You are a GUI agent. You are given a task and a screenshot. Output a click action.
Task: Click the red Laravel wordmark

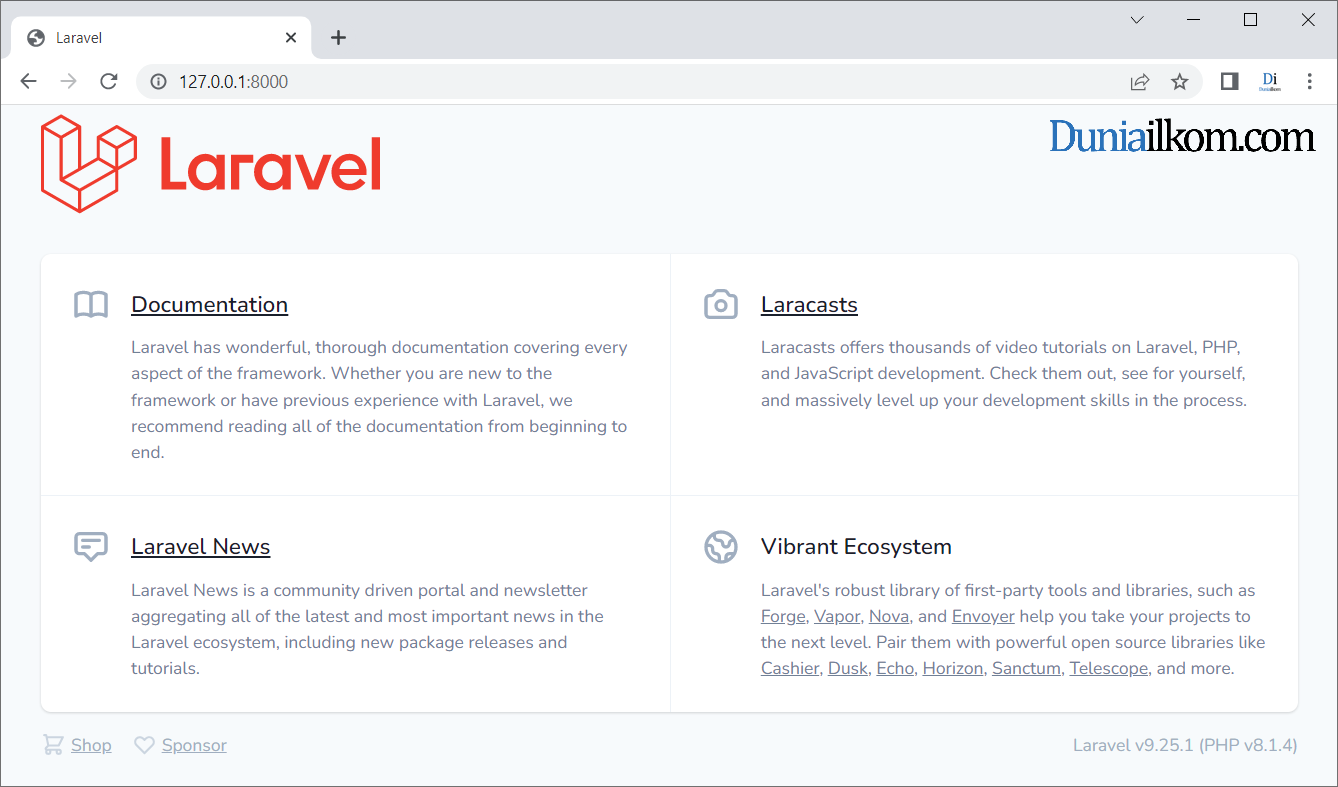point(271,164)
